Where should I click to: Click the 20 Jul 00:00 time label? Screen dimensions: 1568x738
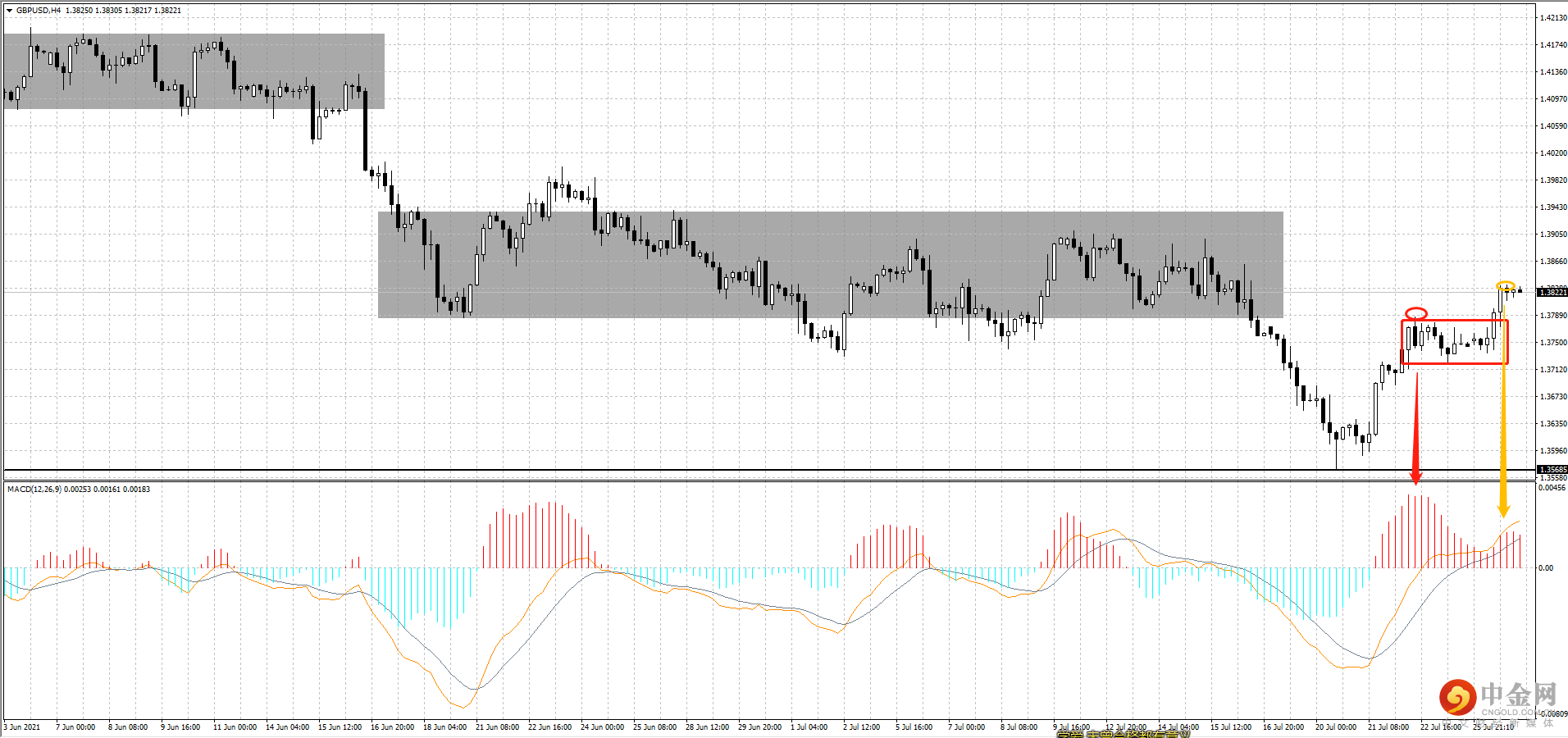(1336, 727)
